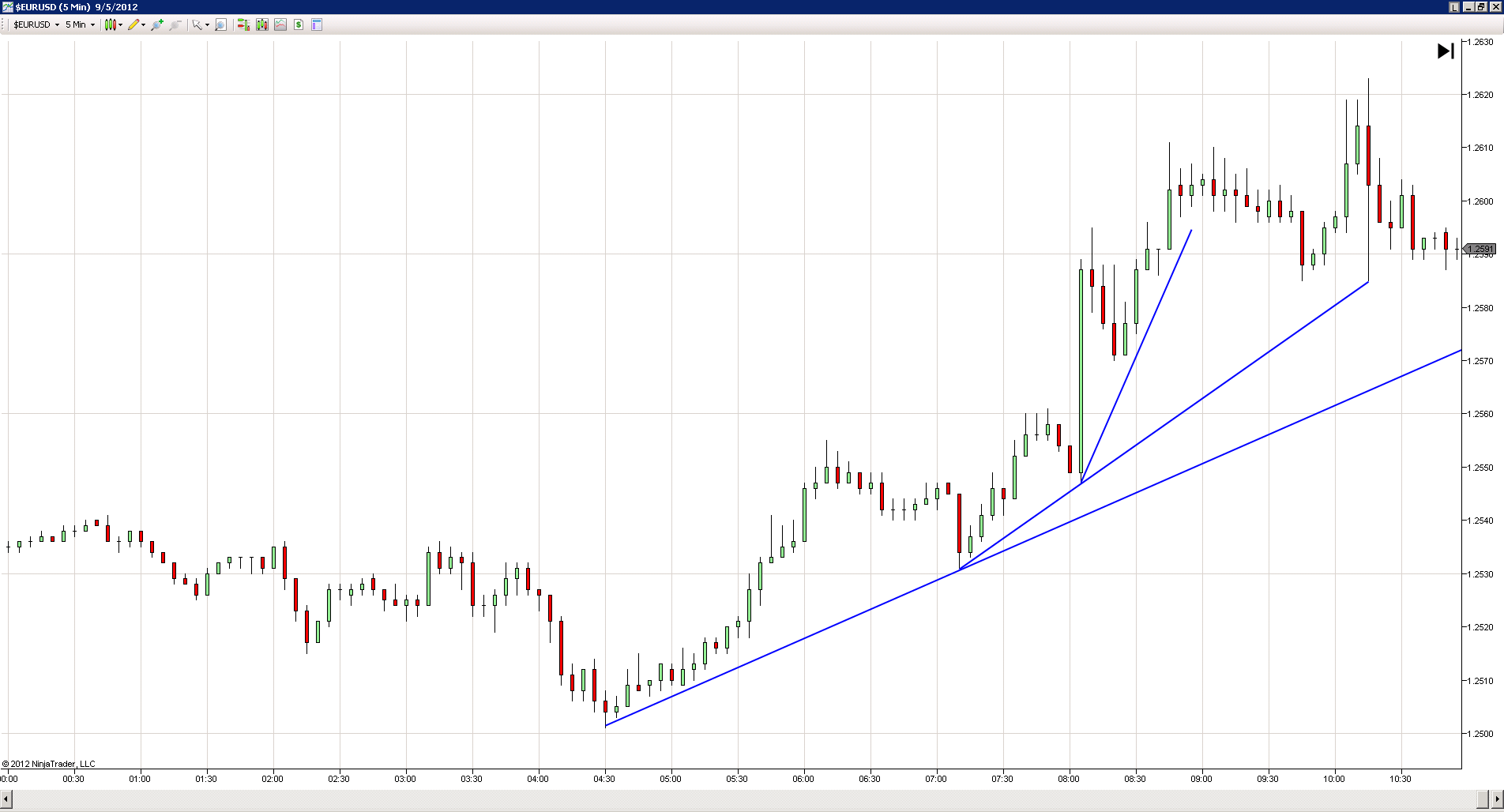Click the 01:30 time axis label
This screenshot has width=1504, height=812.
pos(206,779)
